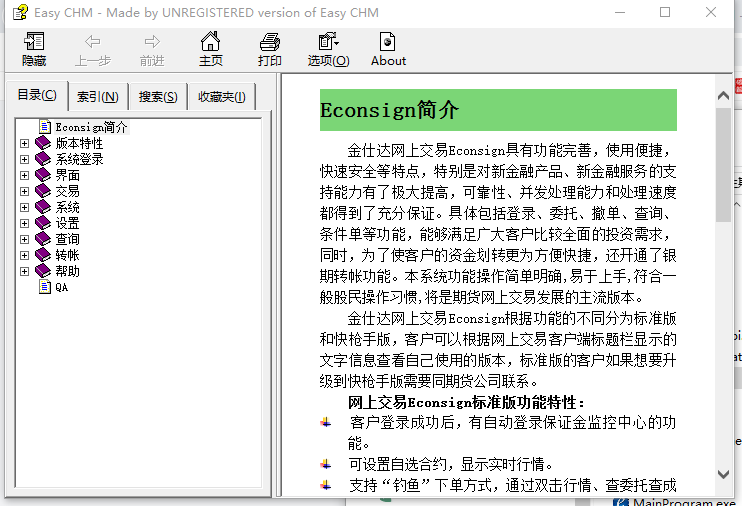The image size is (742, 506).
Task: Minimize the Easy CHM window
Action: [x=620, y=12]
